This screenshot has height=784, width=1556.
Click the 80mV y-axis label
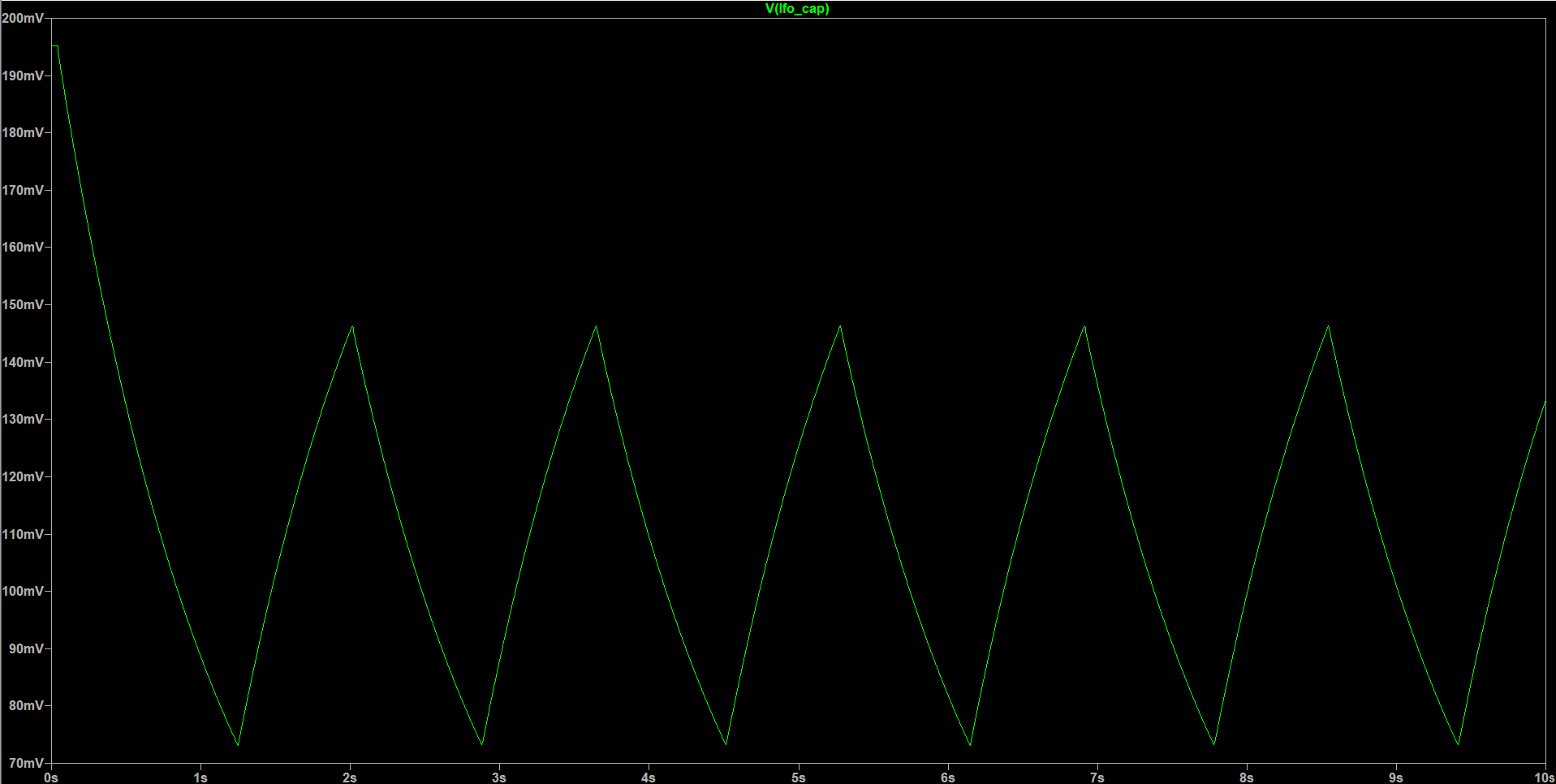[27, 705]
